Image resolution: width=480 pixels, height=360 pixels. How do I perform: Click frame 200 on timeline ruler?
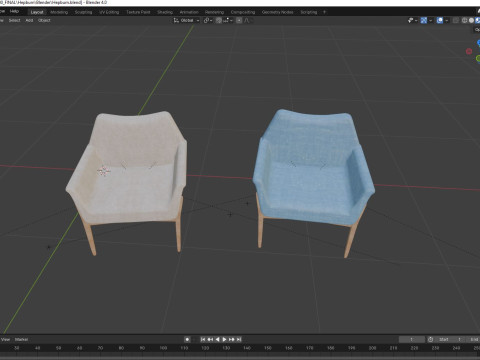click(x=372, y=348)
